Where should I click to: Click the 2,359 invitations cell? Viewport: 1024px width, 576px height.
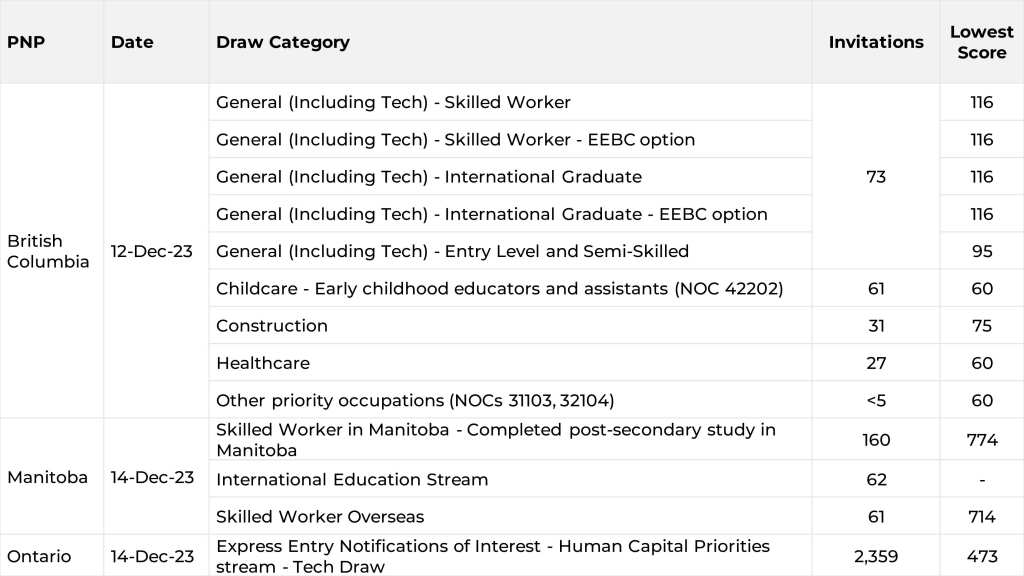click(x=876, y=556)
